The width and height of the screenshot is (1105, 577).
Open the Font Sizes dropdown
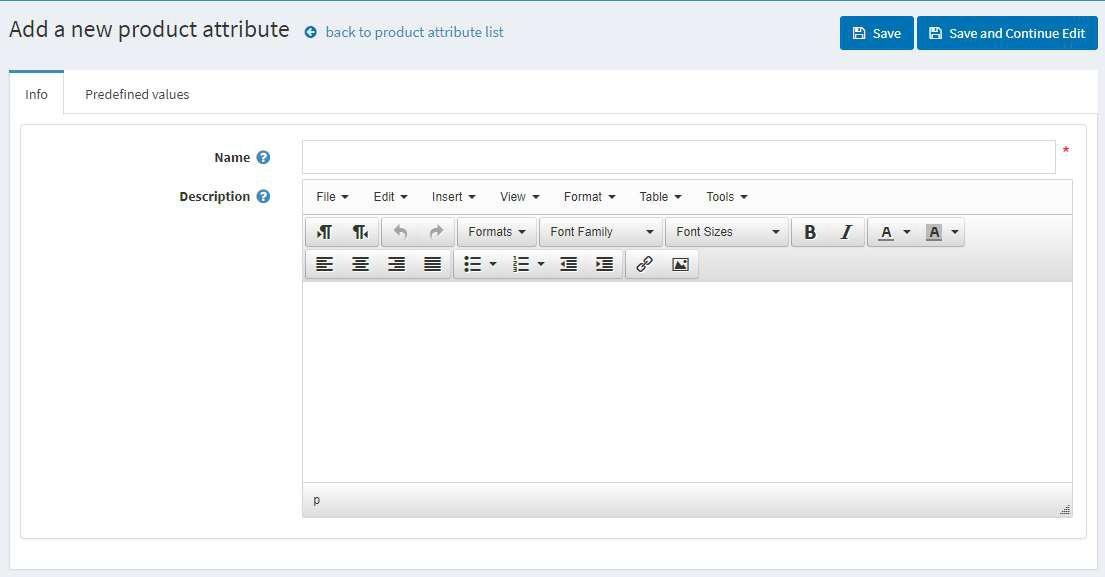click(x=727, y=232)
